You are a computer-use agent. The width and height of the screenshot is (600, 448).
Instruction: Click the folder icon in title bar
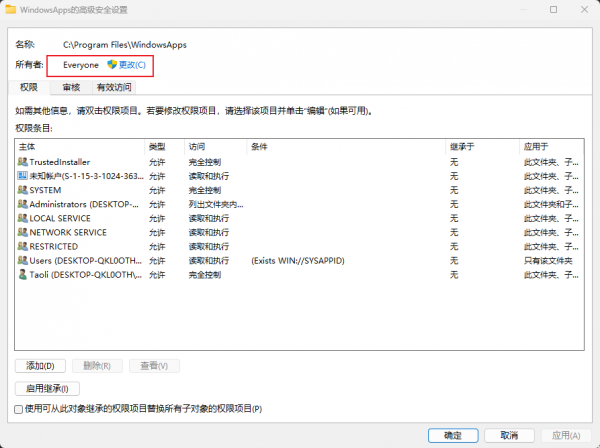10,9
